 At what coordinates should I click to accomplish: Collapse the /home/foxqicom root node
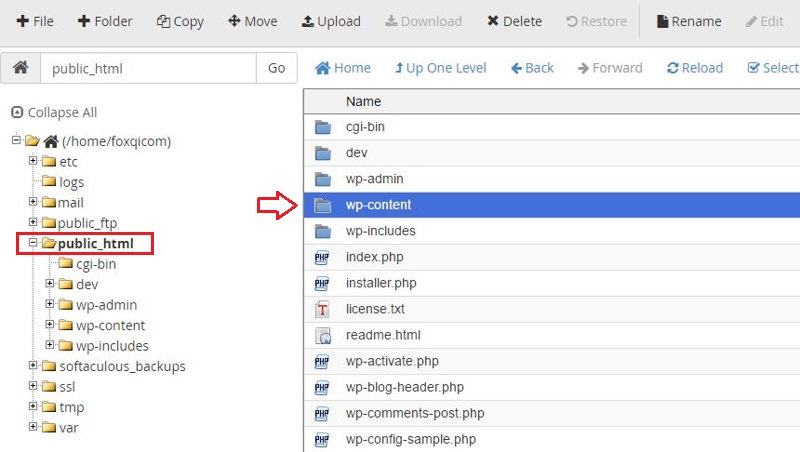[x=16, y=139]
